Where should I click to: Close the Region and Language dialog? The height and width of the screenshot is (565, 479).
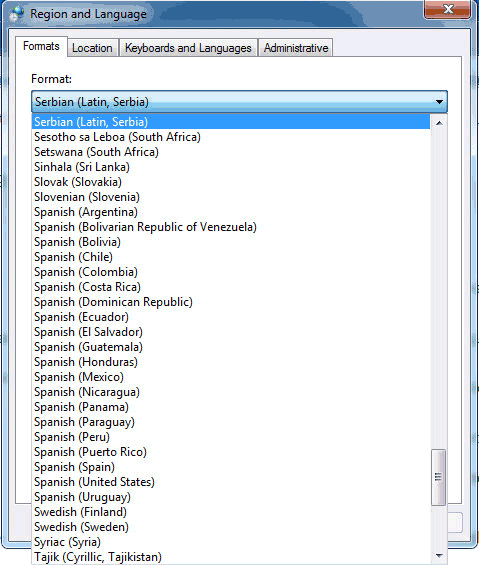[448, 9]
